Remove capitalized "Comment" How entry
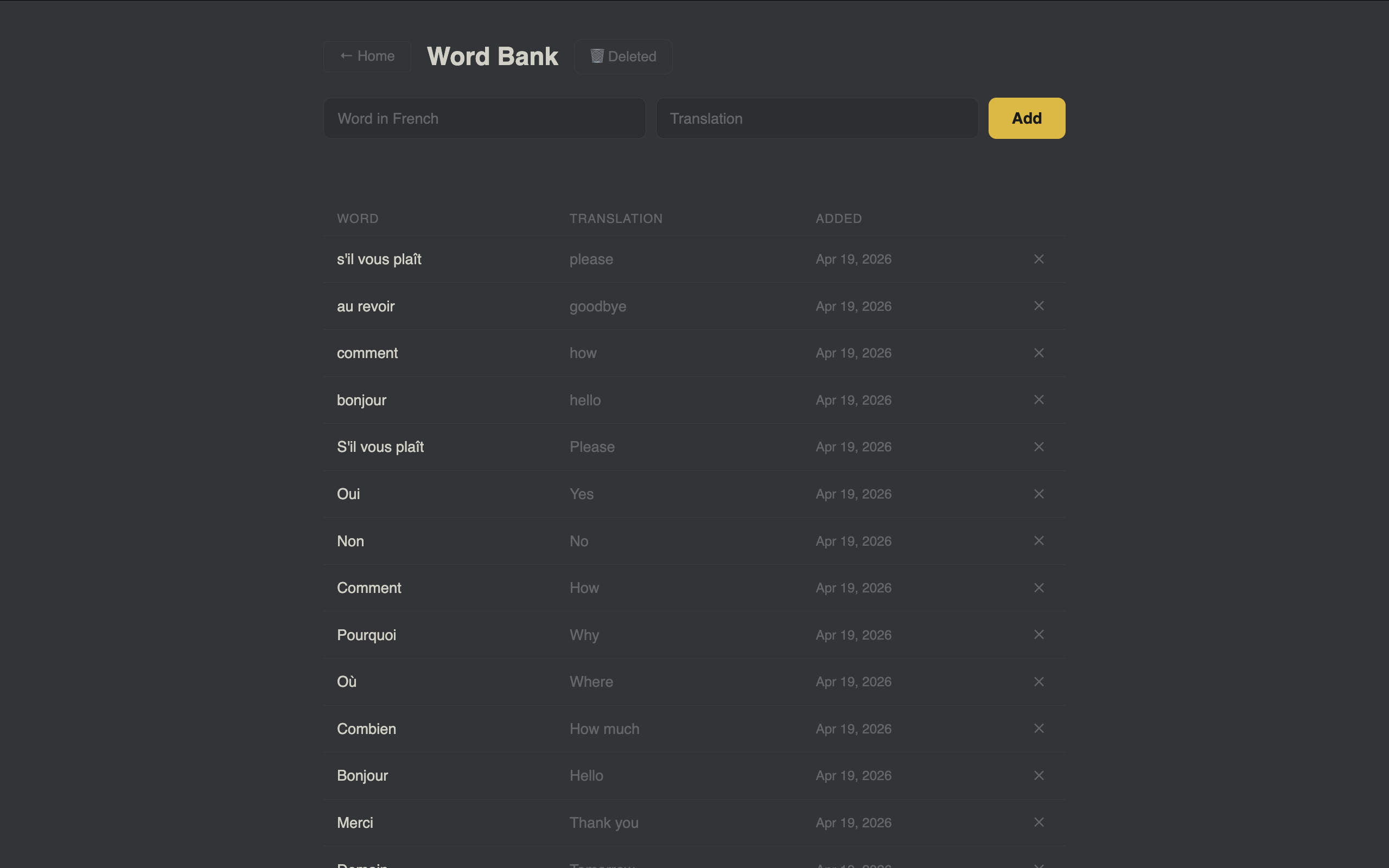The height and width of the screenshot is (868, 1389). 1038,588
